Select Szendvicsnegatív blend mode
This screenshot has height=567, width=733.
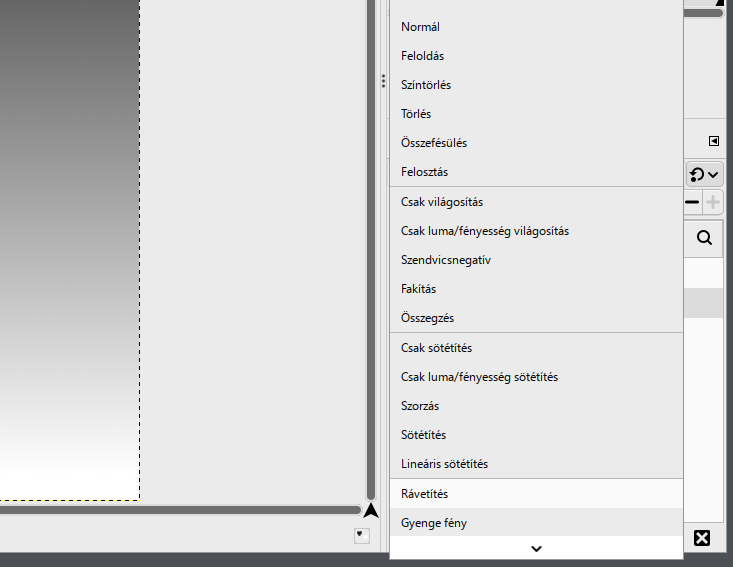(536, 260)
